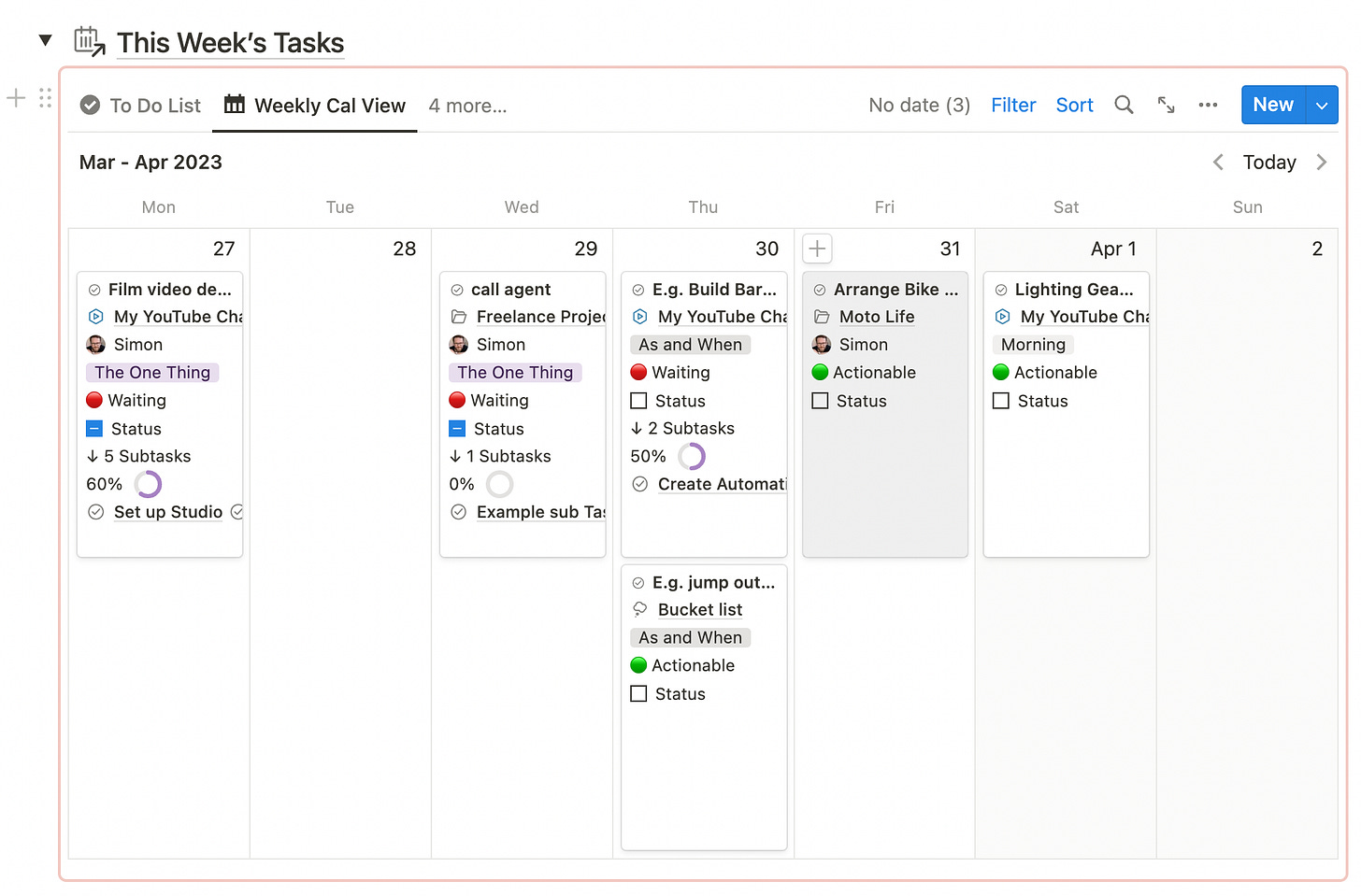
Task: Click the expand page diagonal arrows icon
Action: pos(1166,105)
